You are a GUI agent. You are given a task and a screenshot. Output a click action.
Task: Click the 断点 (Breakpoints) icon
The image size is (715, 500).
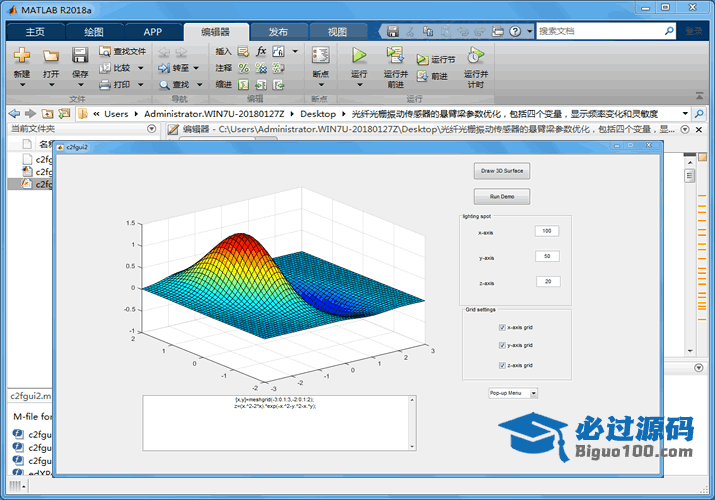(321, 55)
